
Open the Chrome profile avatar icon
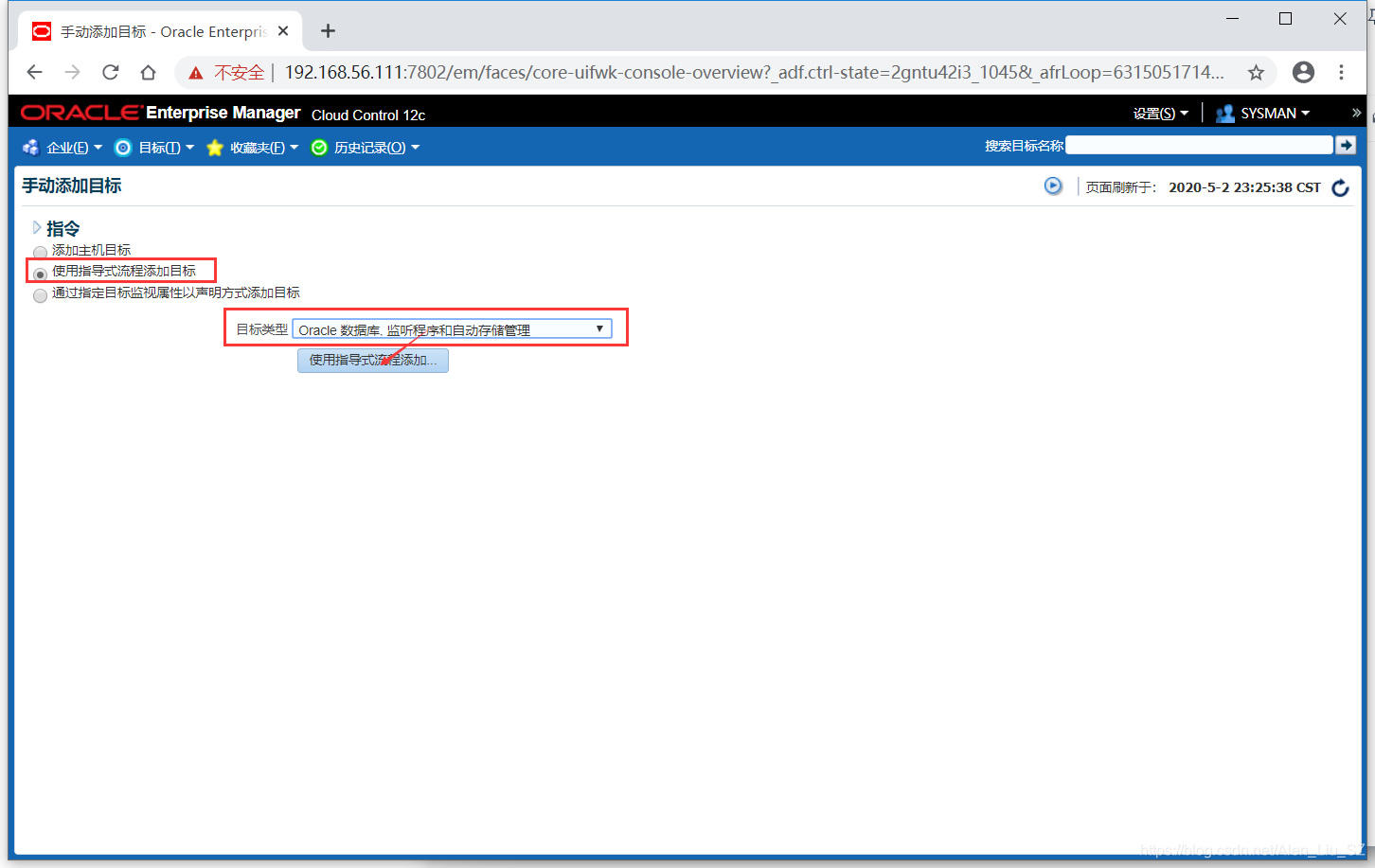pyautogui.click(x=1303, y=72)
